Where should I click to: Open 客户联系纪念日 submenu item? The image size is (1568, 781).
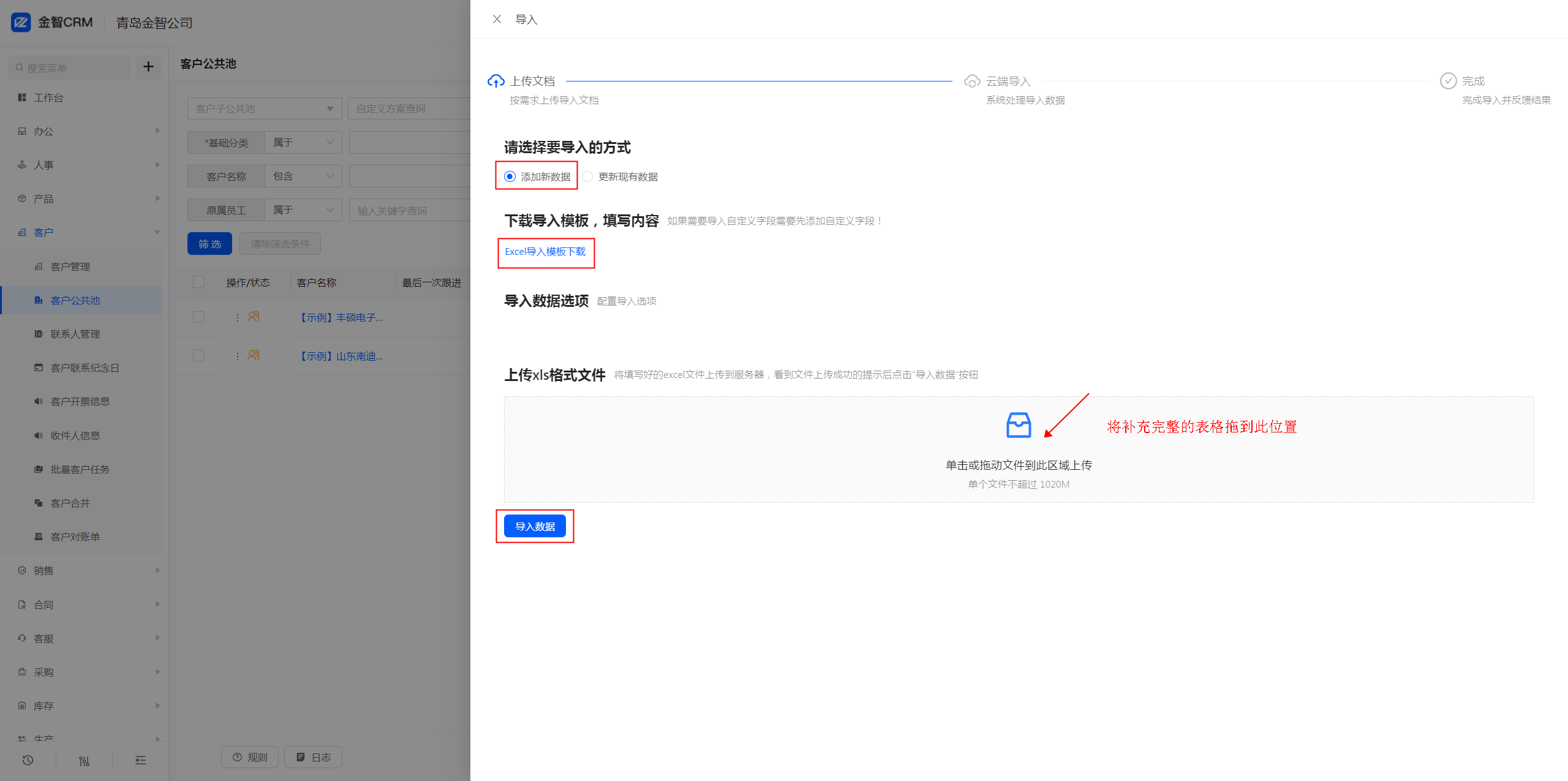(81, 368)
